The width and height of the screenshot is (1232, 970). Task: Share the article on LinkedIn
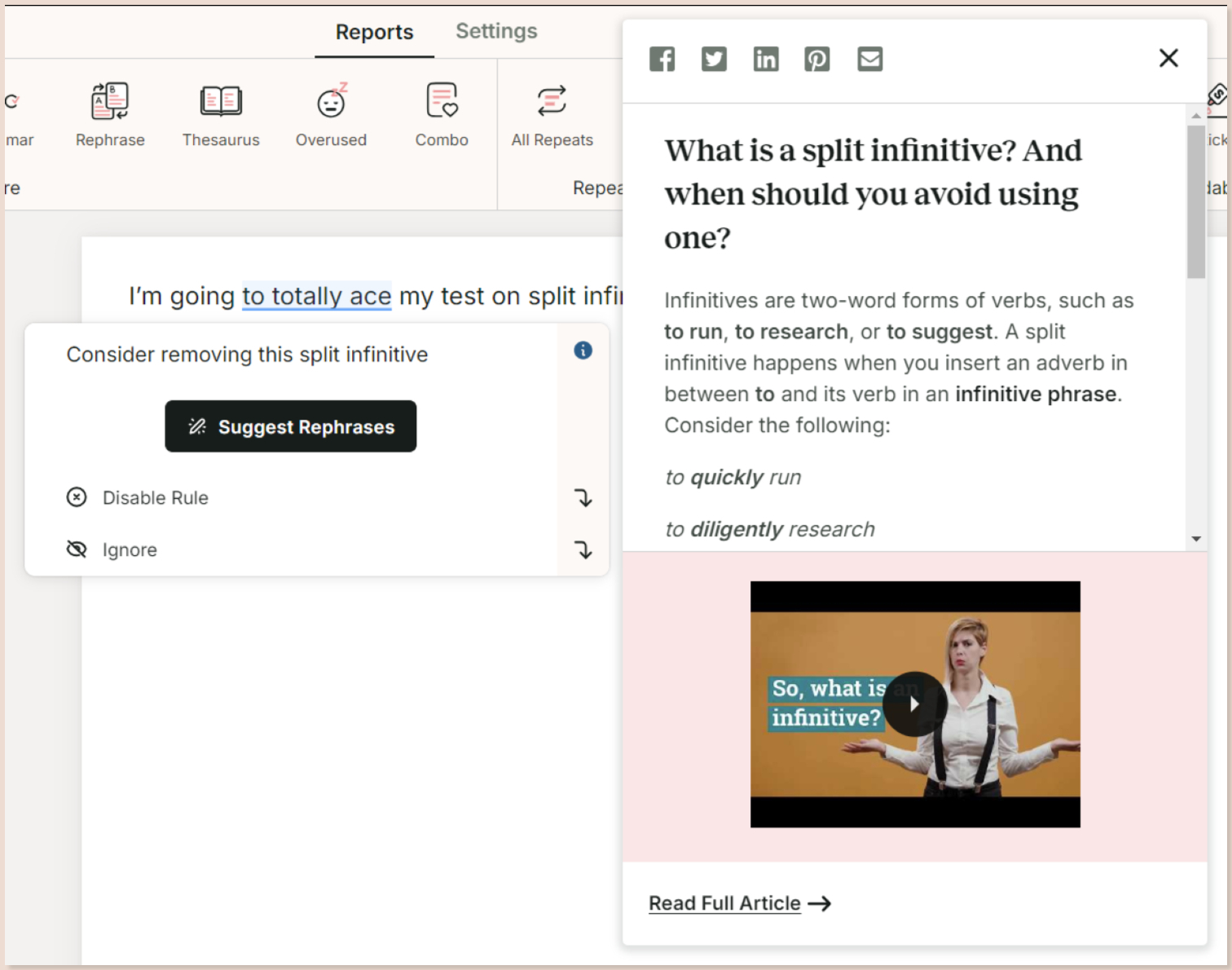[x=765, y=58]
